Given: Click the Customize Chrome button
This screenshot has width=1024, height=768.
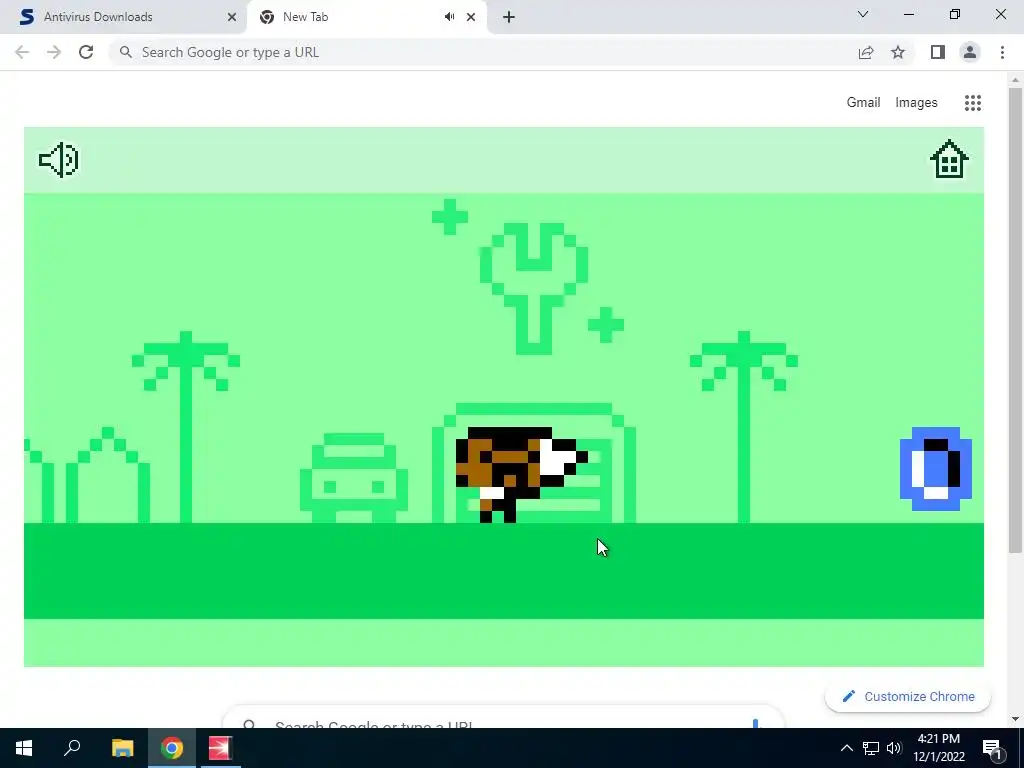Looking at the screenshot, I should tap(908, 696).
